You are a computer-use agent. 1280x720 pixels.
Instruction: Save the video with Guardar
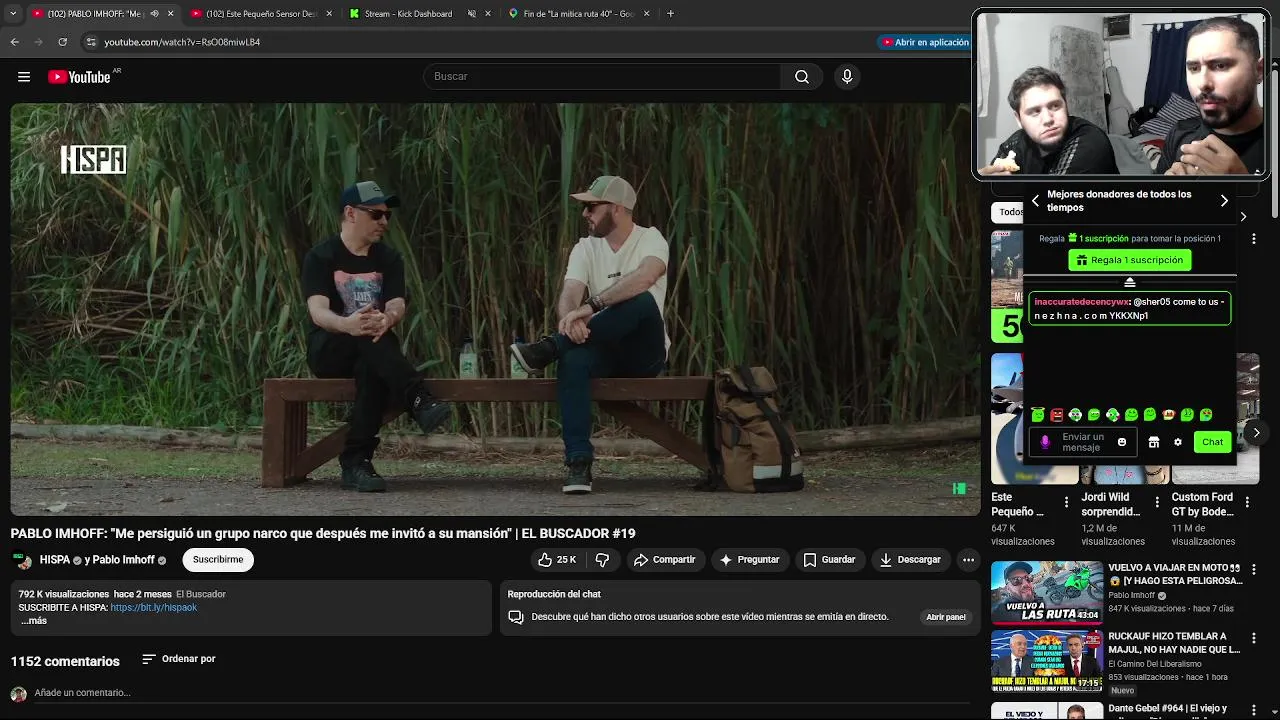(830, 560)
